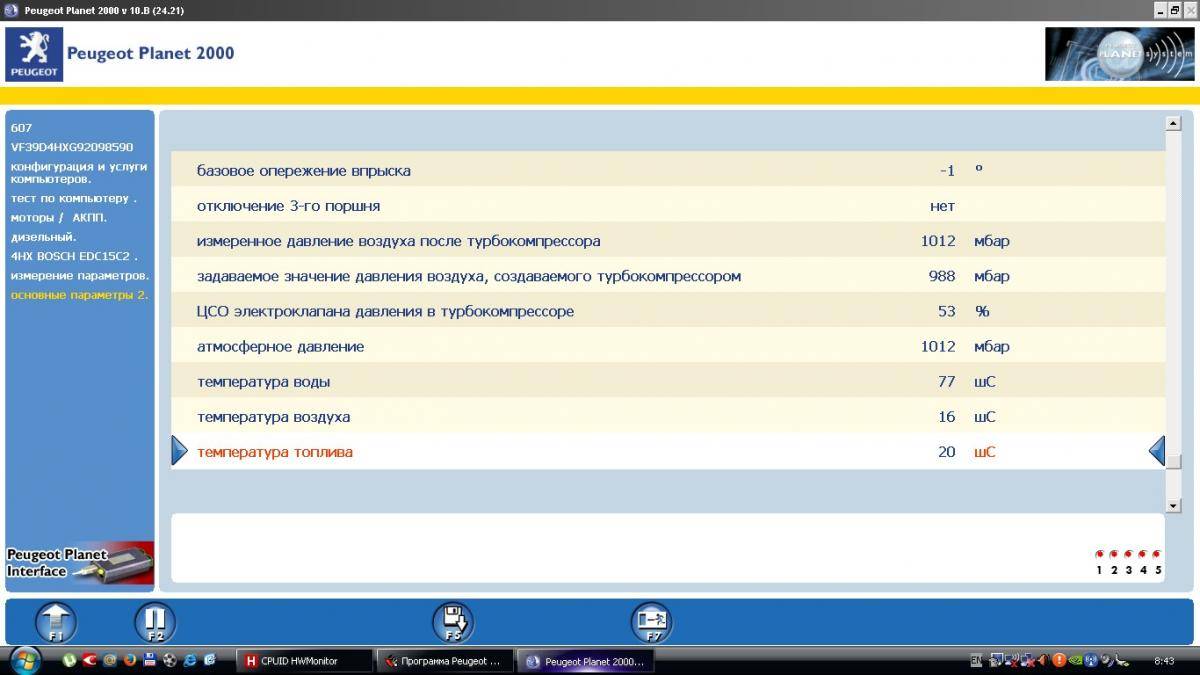Open the Windows Start menu orb
Screen dimensions: 1200x675
click(x=25, y=660)
